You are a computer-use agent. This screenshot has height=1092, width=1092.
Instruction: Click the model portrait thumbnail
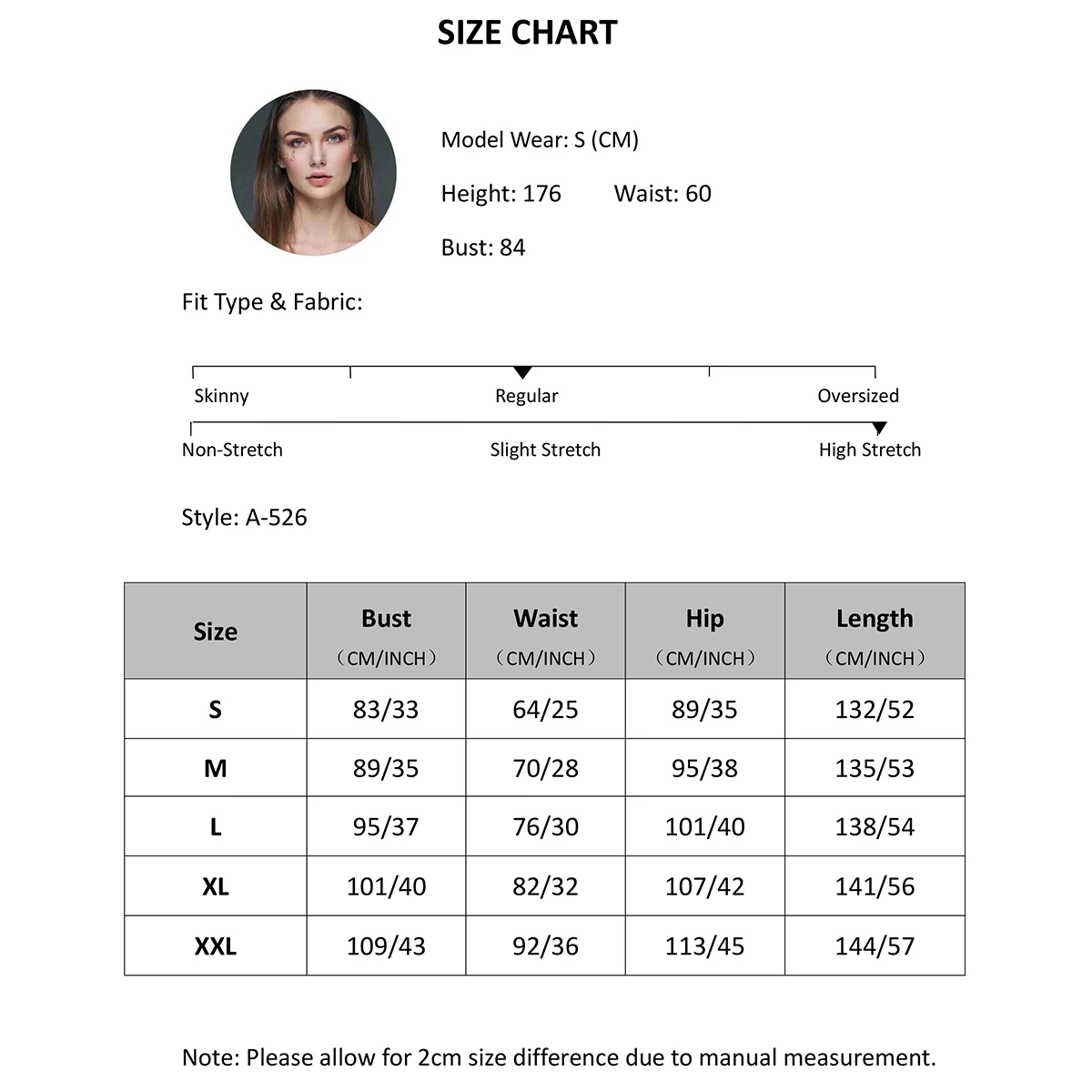(313, 172)
